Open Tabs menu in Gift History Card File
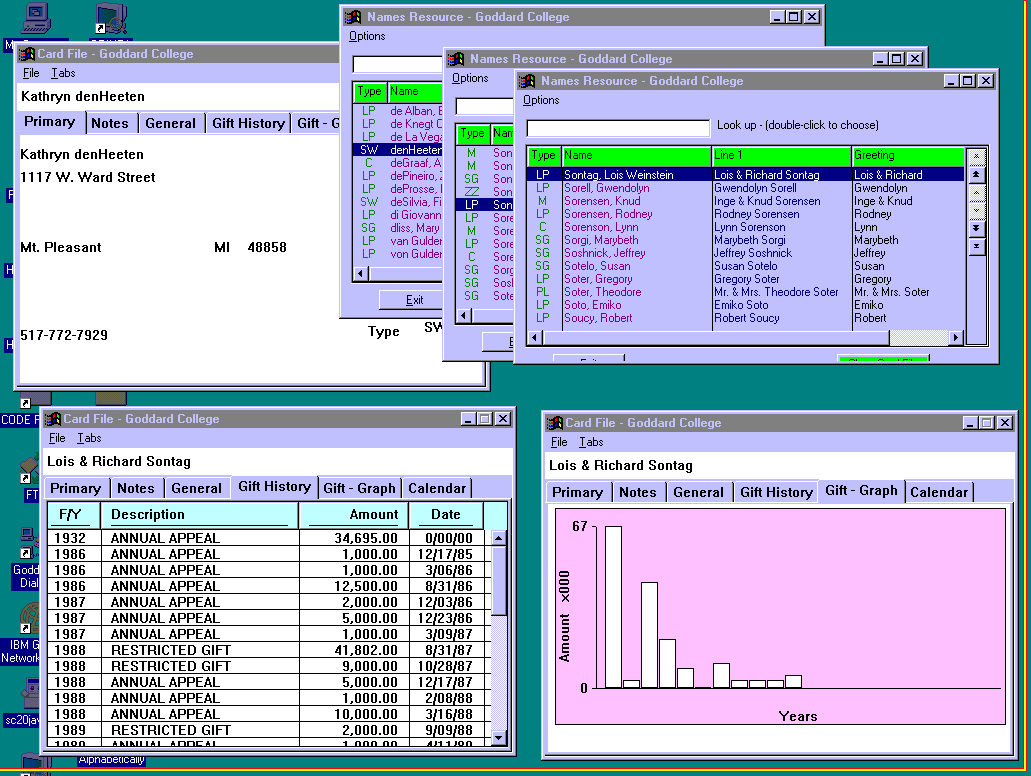Viewport: 1031px width, 776px height. pos(89,438)
